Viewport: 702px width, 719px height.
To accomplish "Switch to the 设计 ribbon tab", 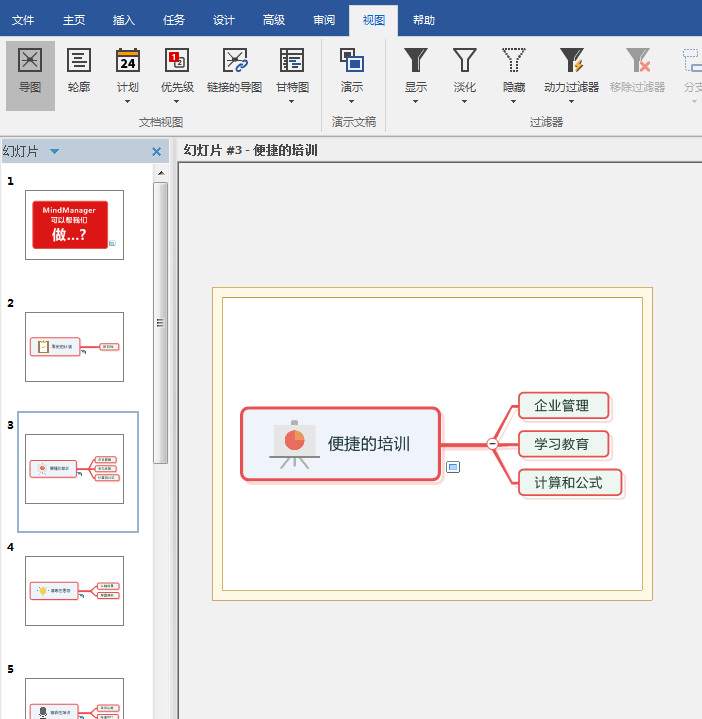I will coord(224,19).
